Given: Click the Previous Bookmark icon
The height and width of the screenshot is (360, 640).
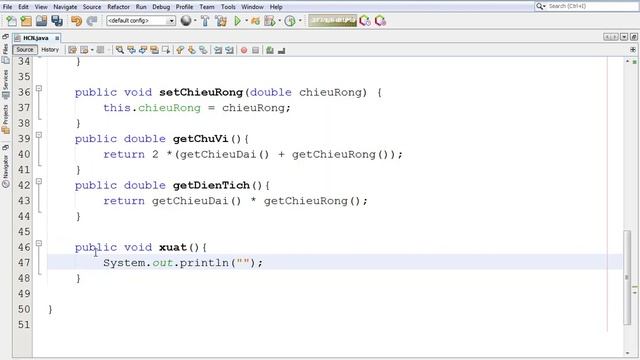Looking at the screenshot, I should 180,50.
